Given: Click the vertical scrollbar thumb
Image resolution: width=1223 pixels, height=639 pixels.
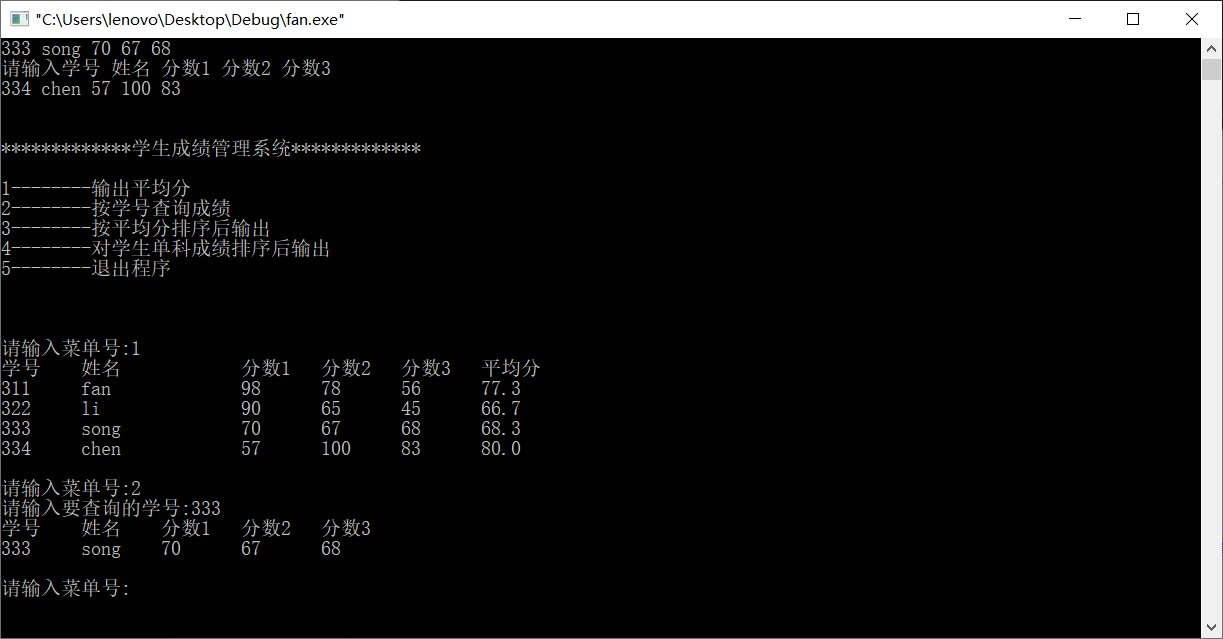Looking at the screenshot, I should [1211, 69].
